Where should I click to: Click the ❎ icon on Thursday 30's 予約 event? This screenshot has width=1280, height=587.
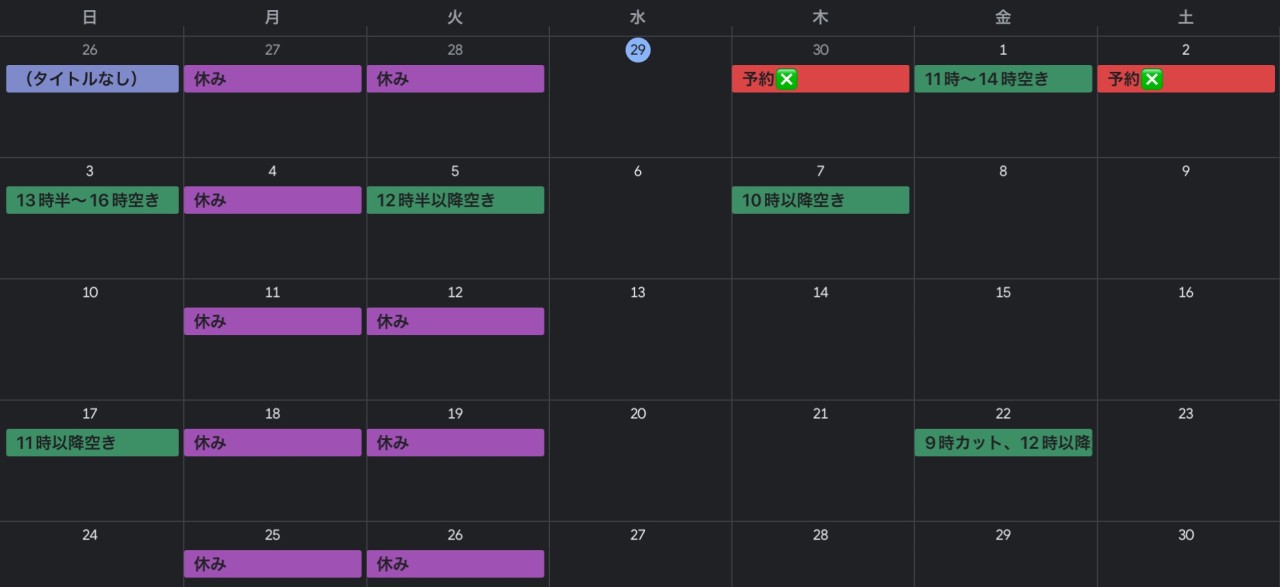click(787, 79)
